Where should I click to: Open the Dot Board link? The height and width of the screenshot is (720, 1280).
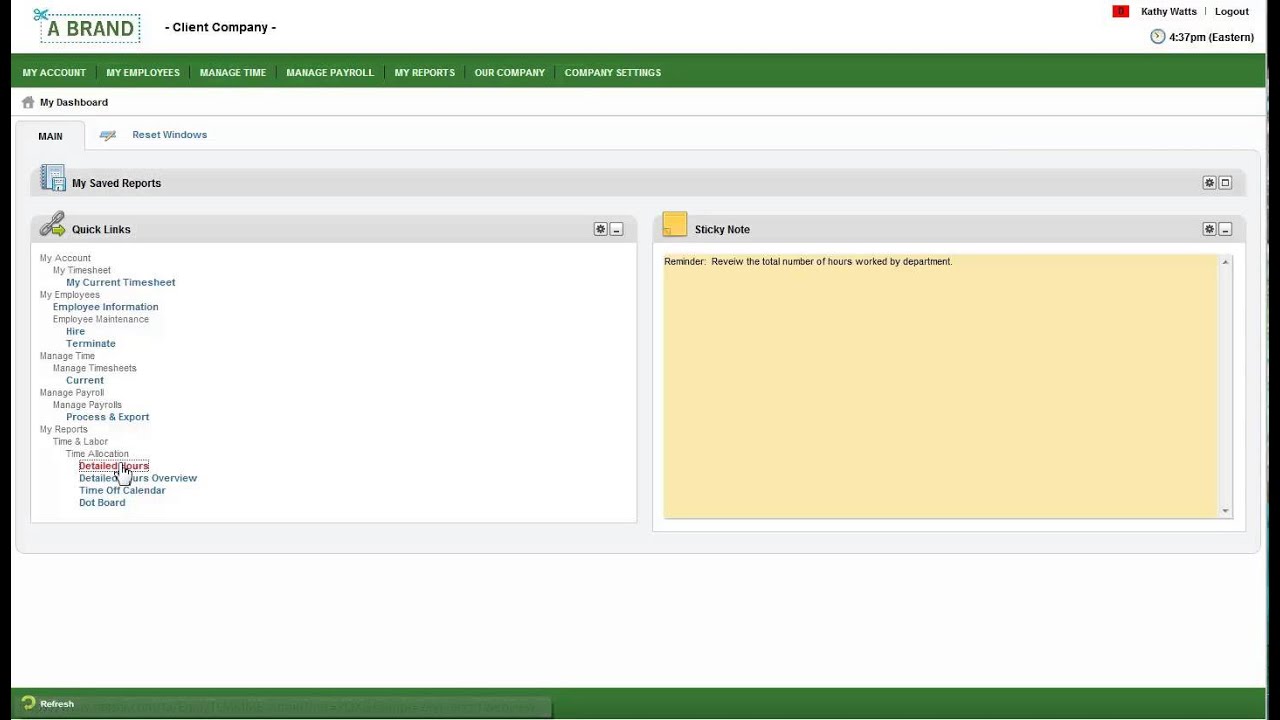click(x=102, y=503)
